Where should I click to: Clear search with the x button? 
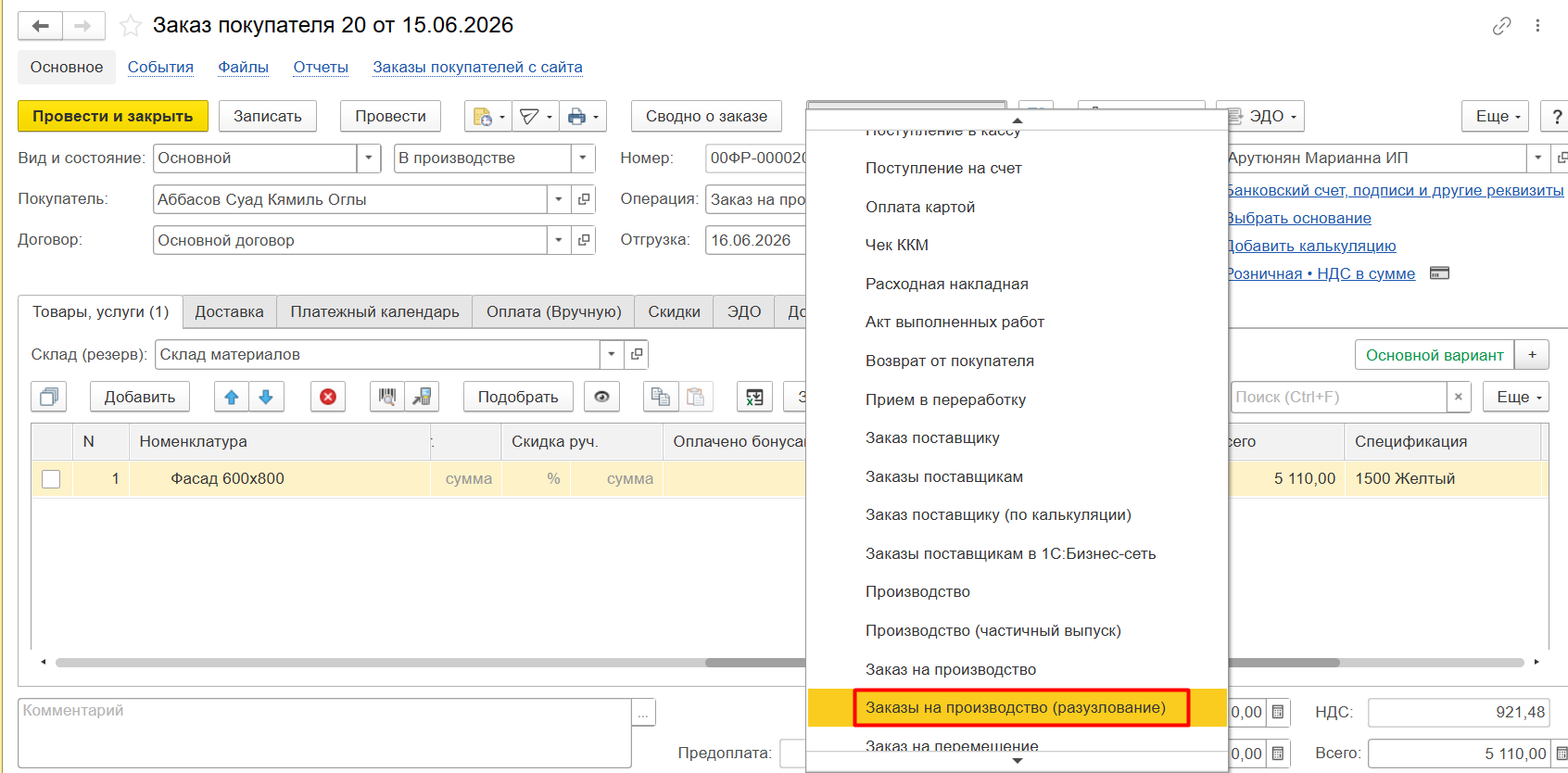point(1459,397)
